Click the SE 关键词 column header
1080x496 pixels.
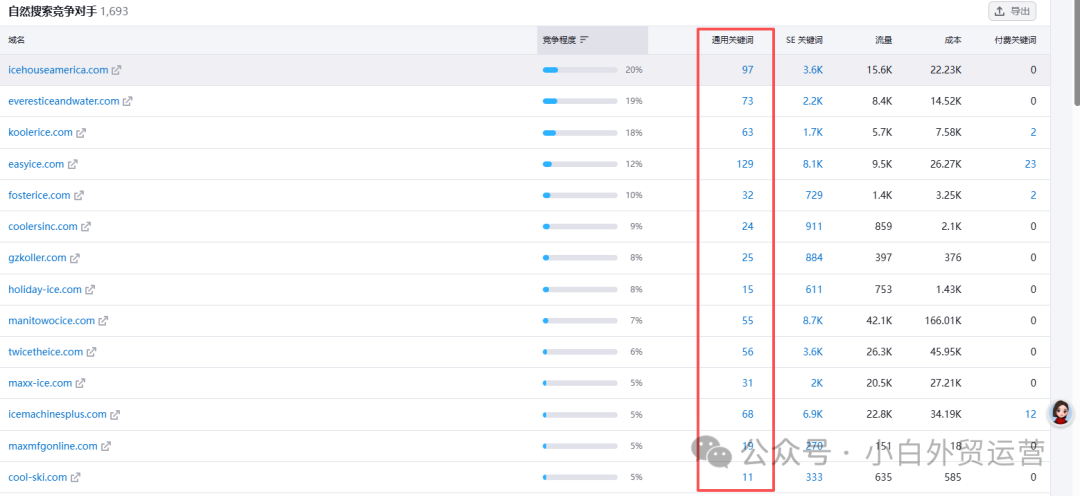click(804, 40)
